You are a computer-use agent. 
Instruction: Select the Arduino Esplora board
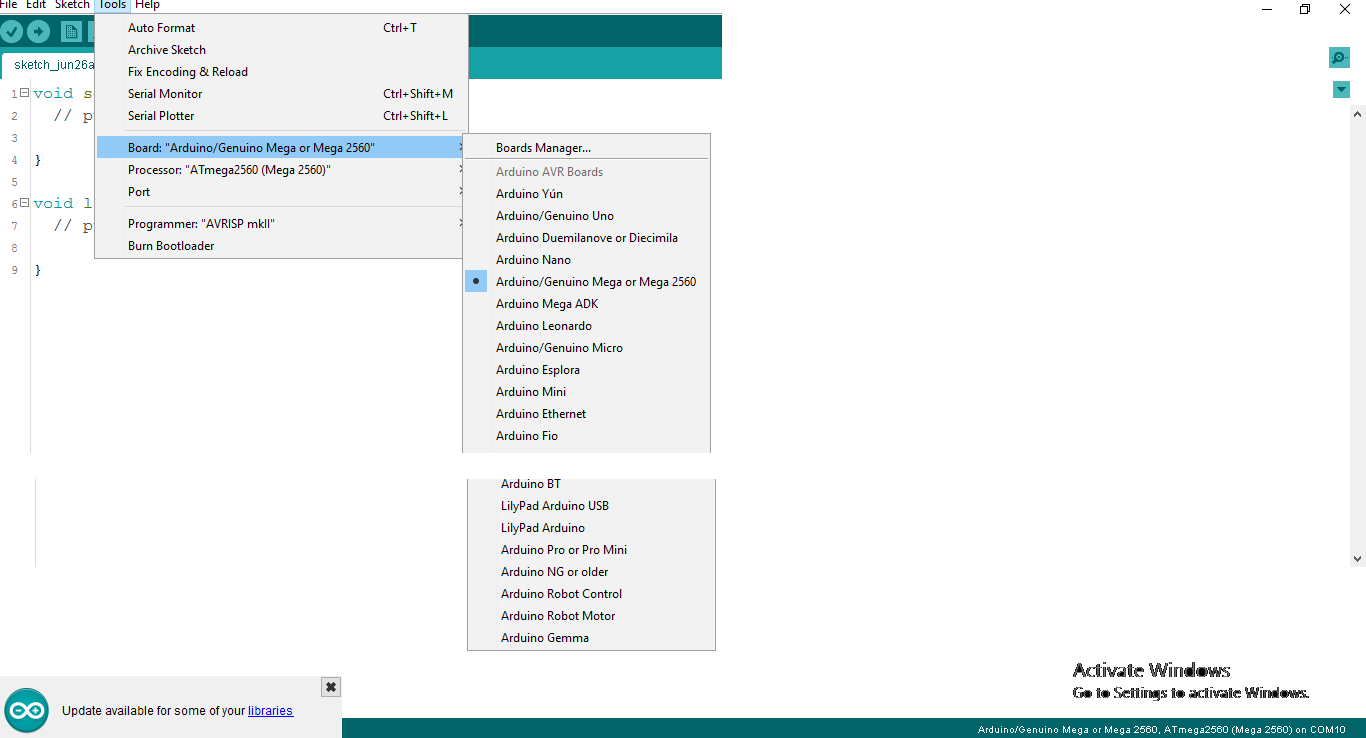(587, 370)
